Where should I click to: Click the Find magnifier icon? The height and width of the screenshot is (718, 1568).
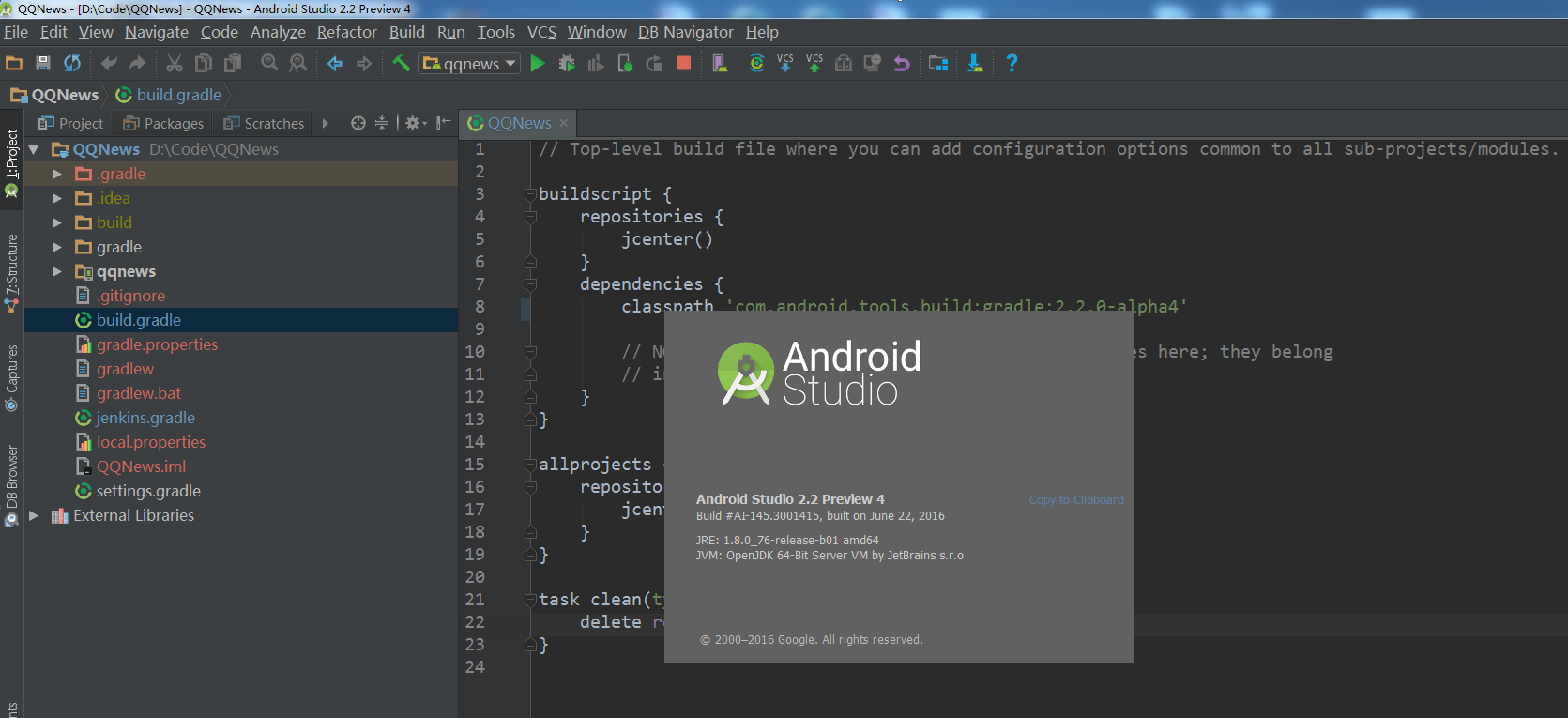269,63
